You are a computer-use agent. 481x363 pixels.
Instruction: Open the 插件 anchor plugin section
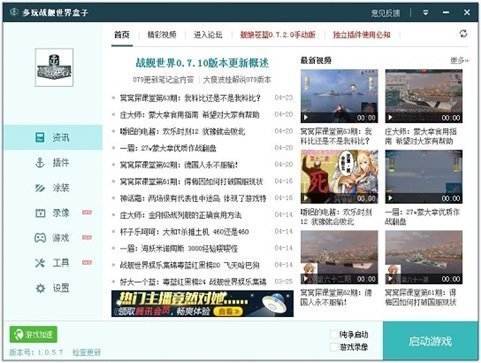coord(52,163)
